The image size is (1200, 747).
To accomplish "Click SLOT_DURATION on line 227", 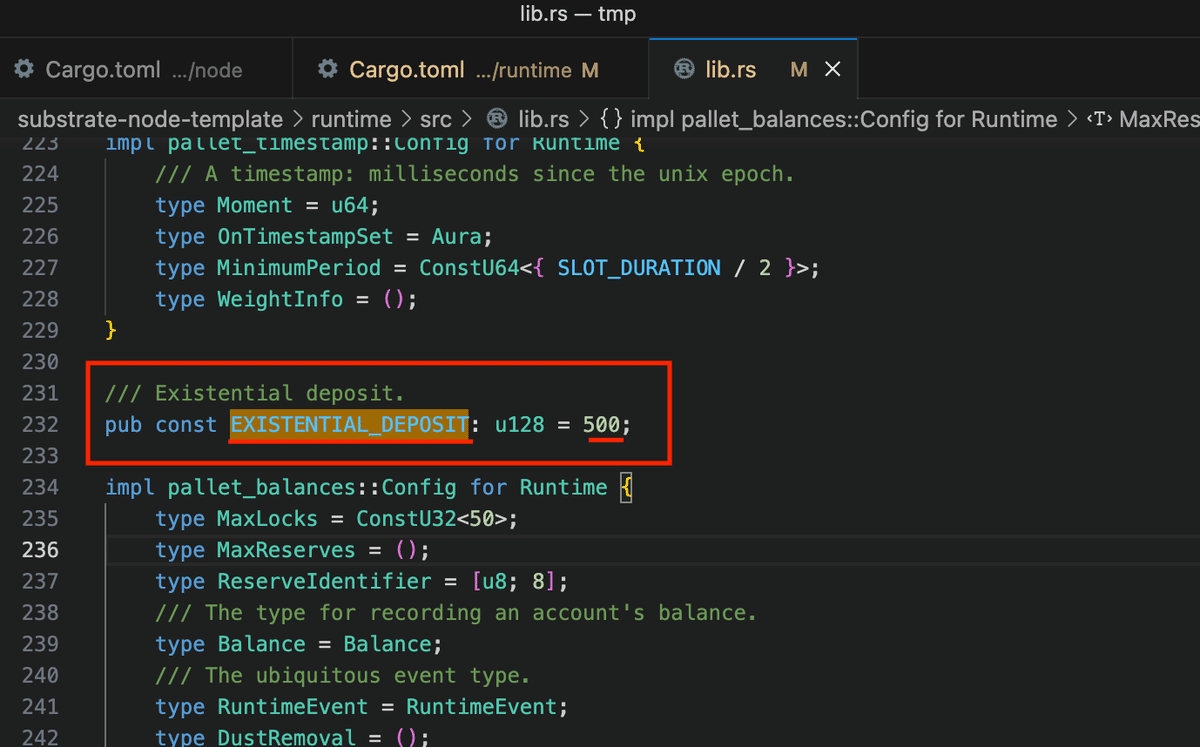I will (x=639, y=268).
